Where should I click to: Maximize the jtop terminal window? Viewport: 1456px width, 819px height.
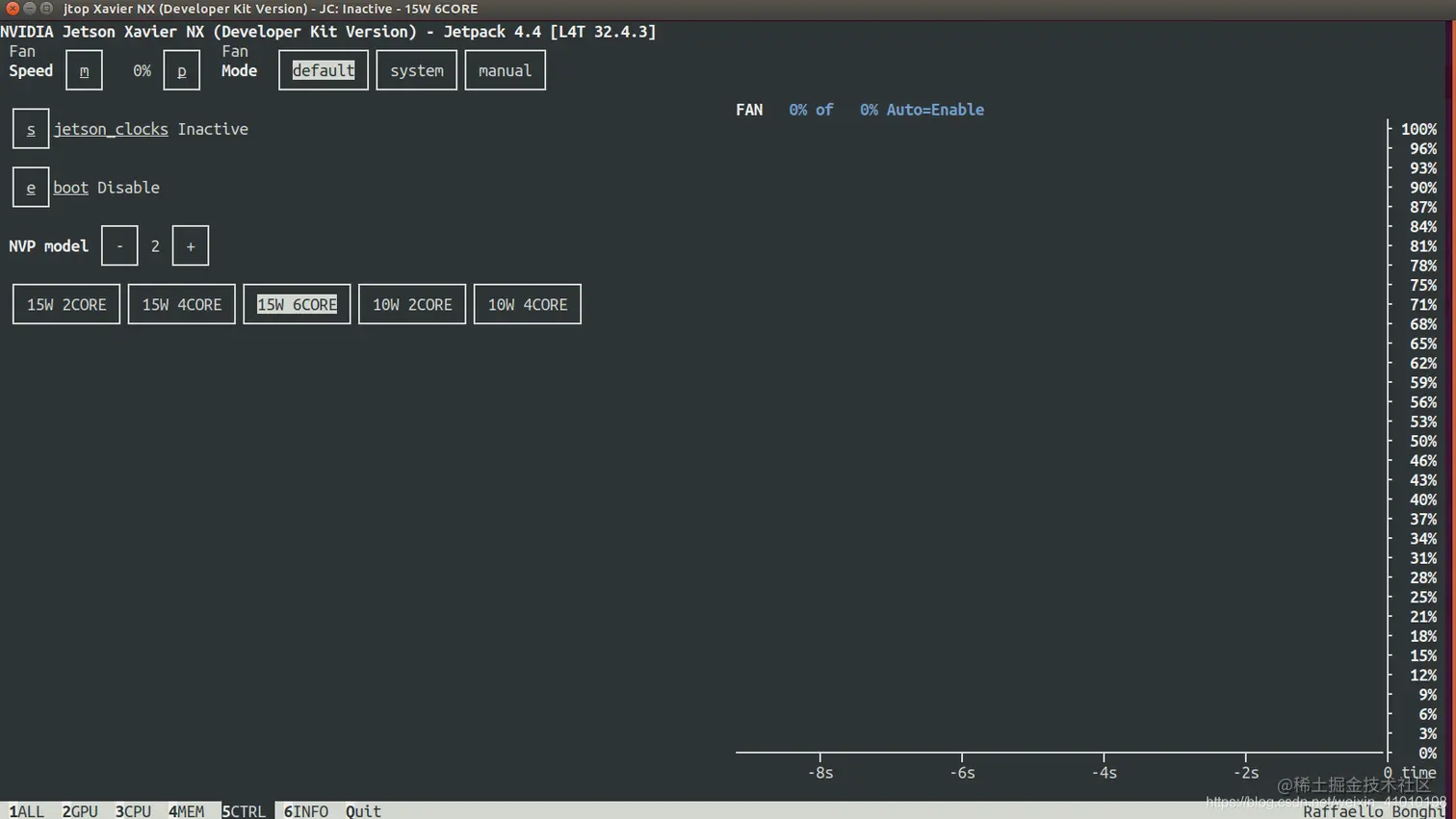pyautogui.click(x=46, y=9)
